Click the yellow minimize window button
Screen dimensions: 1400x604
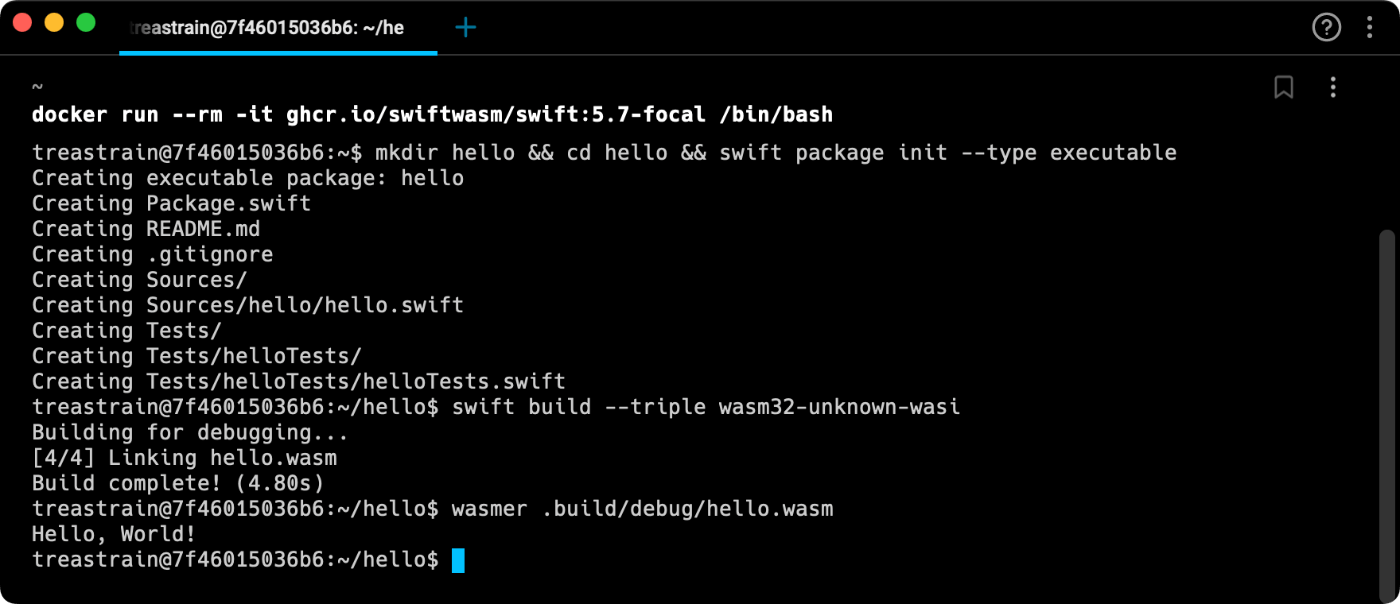click(54, 22)
